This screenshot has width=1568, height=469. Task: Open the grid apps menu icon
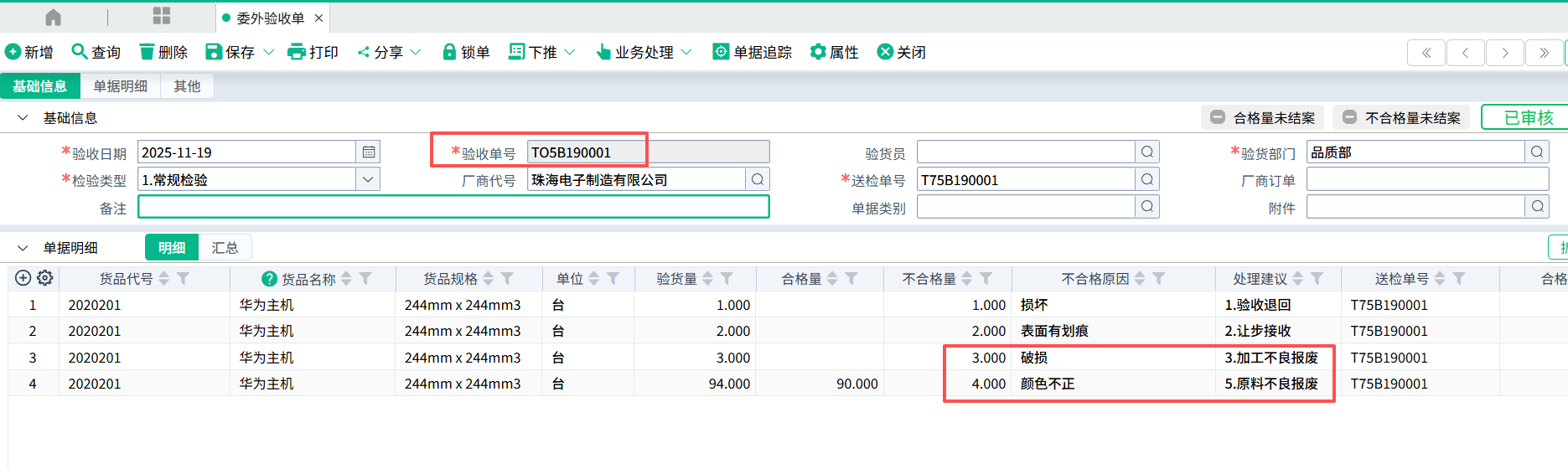[162, 17]
